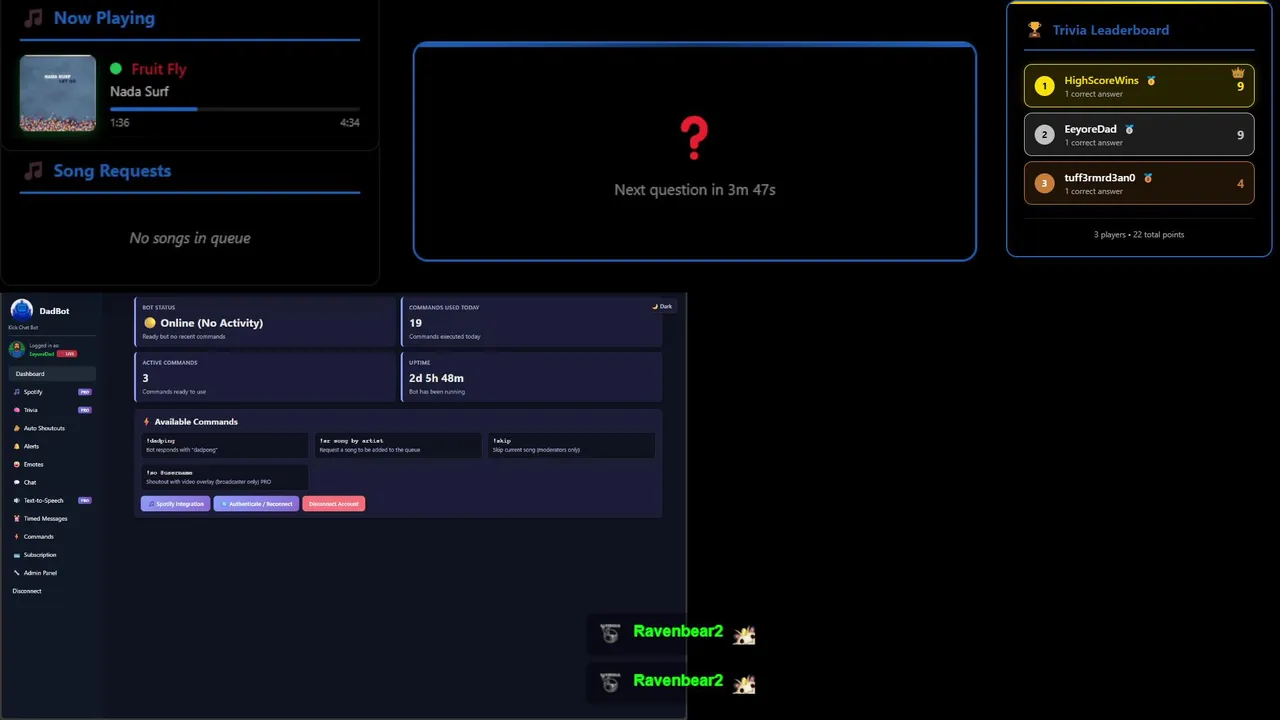Click the green playing indicator dot
Viewport: 1280px width, 720px height.
pos(116,69)
